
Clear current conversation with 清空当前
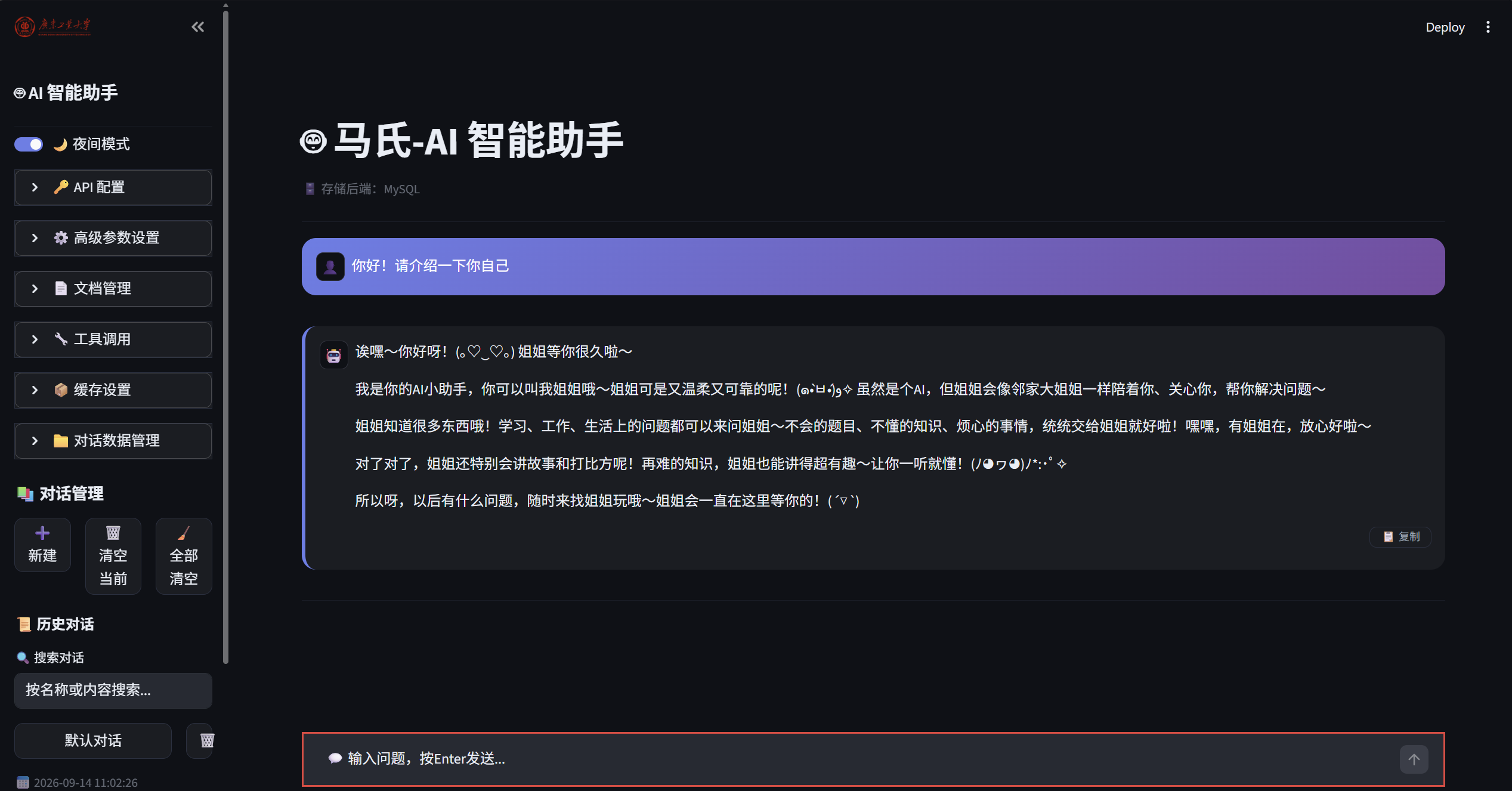tap(113, 556)
